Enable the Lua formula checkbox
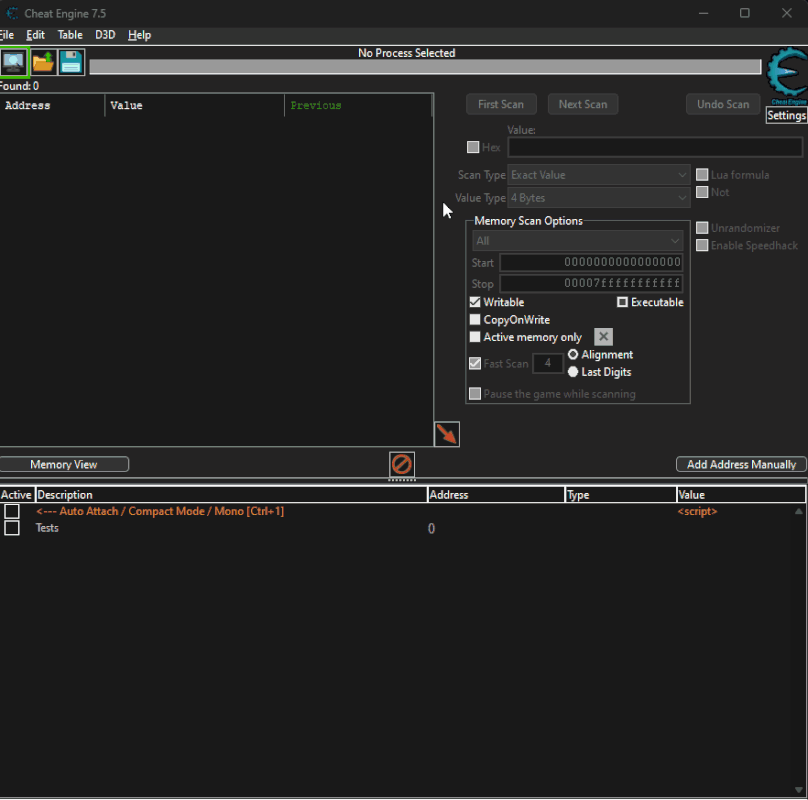Viewport: 808px width, 800px height. [702, 175]
